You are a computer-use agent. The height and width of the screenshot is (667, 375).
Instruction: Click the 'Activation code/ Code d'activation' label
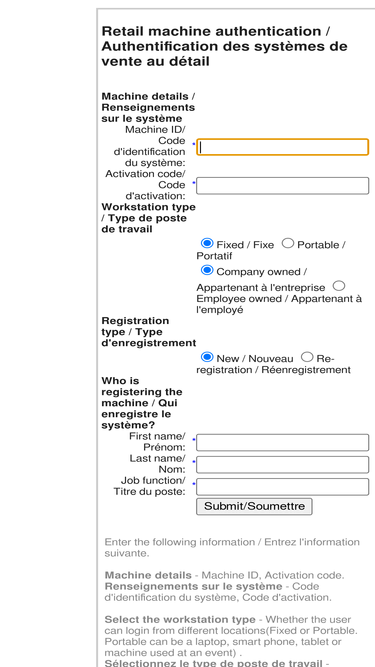pos(145,185)
